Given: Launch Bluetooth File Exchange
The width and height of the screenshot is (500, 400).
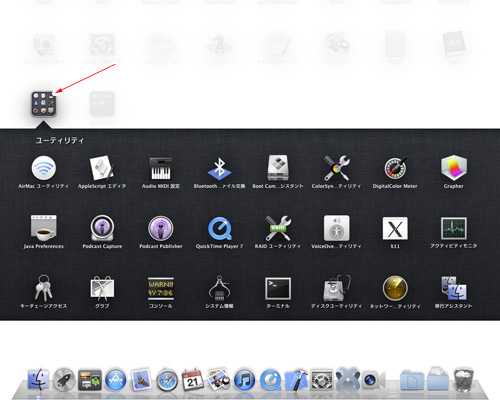Looking at the screenshot, I should point(219,168).
